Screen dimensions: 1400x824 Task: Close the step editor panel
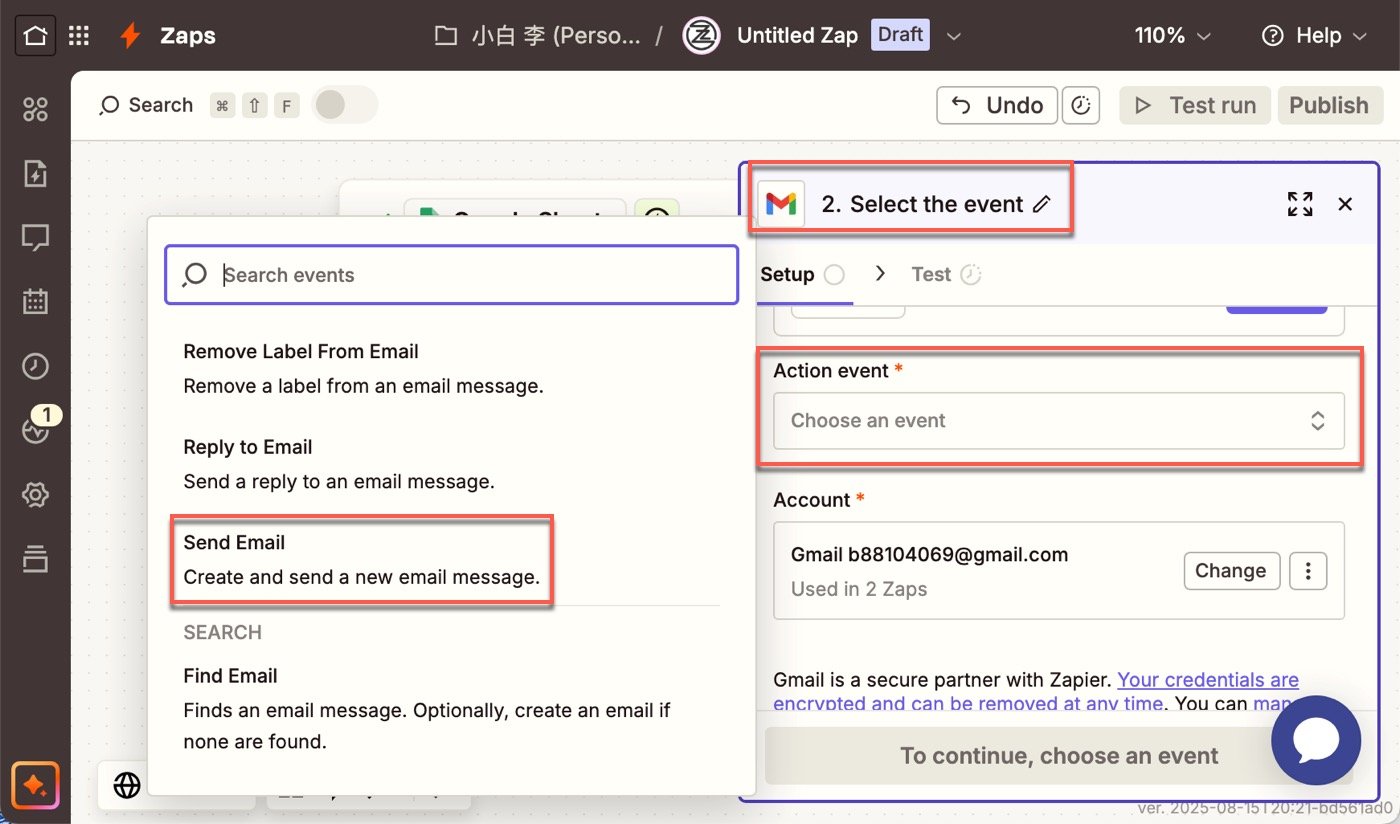(x=1345, y=204)
